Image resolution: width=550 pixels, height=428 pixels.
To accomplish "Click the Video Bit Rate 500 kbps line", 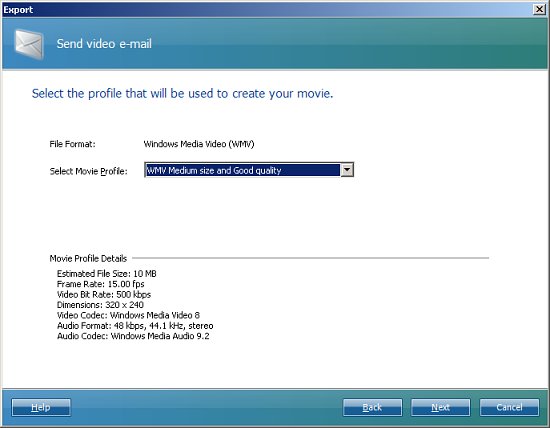I will tap(104, 294).
